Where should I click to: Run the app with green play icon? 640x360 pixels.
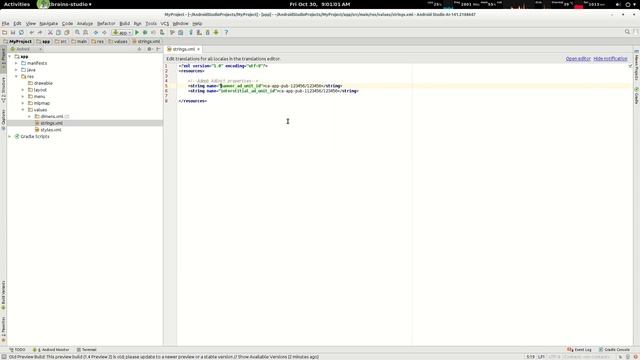137,32
